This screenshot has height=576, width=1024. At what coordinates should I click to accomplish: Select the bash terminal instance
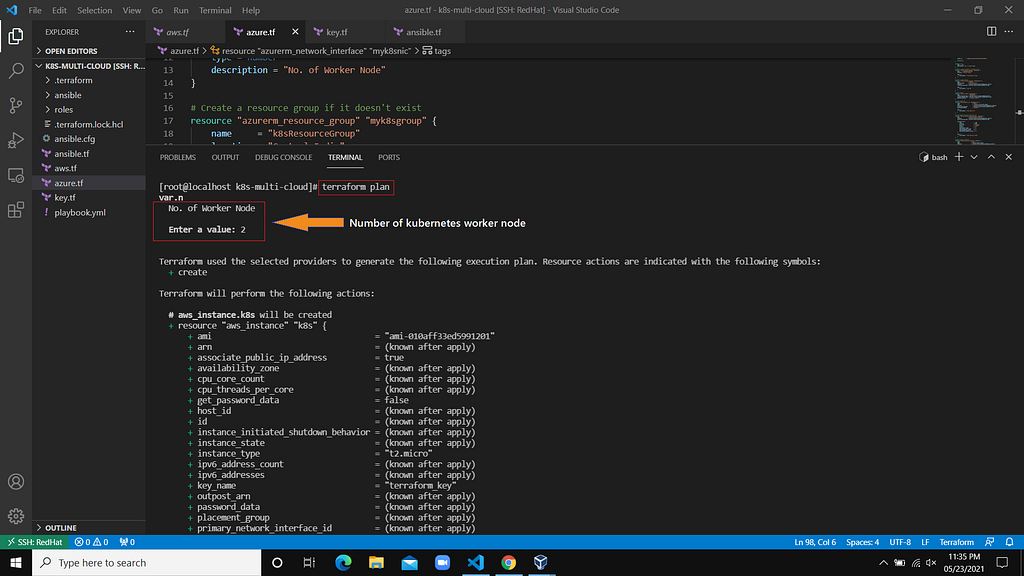tap(933, 157)
